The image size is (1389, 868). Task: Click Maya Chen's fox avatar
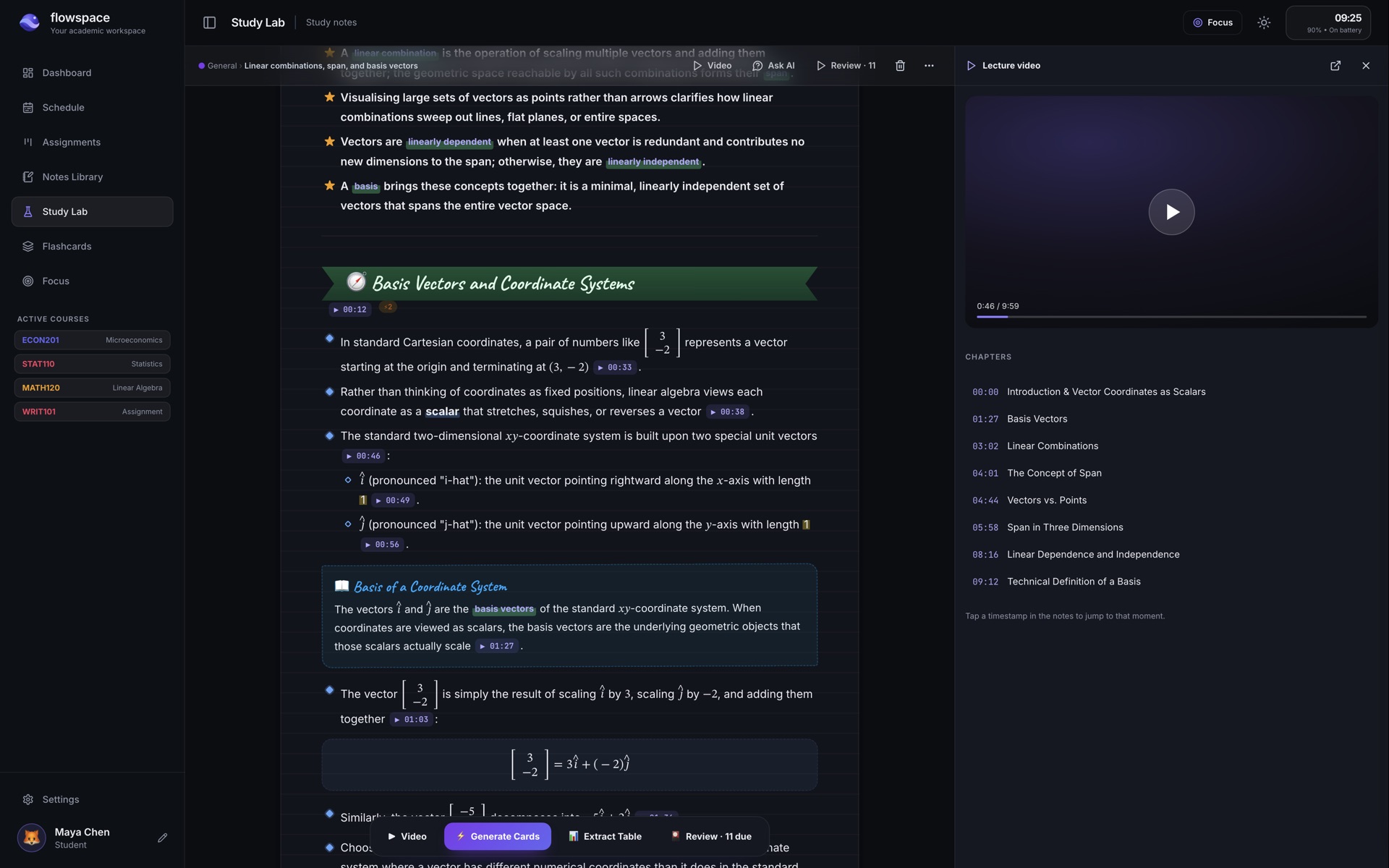tap(32, 838)
